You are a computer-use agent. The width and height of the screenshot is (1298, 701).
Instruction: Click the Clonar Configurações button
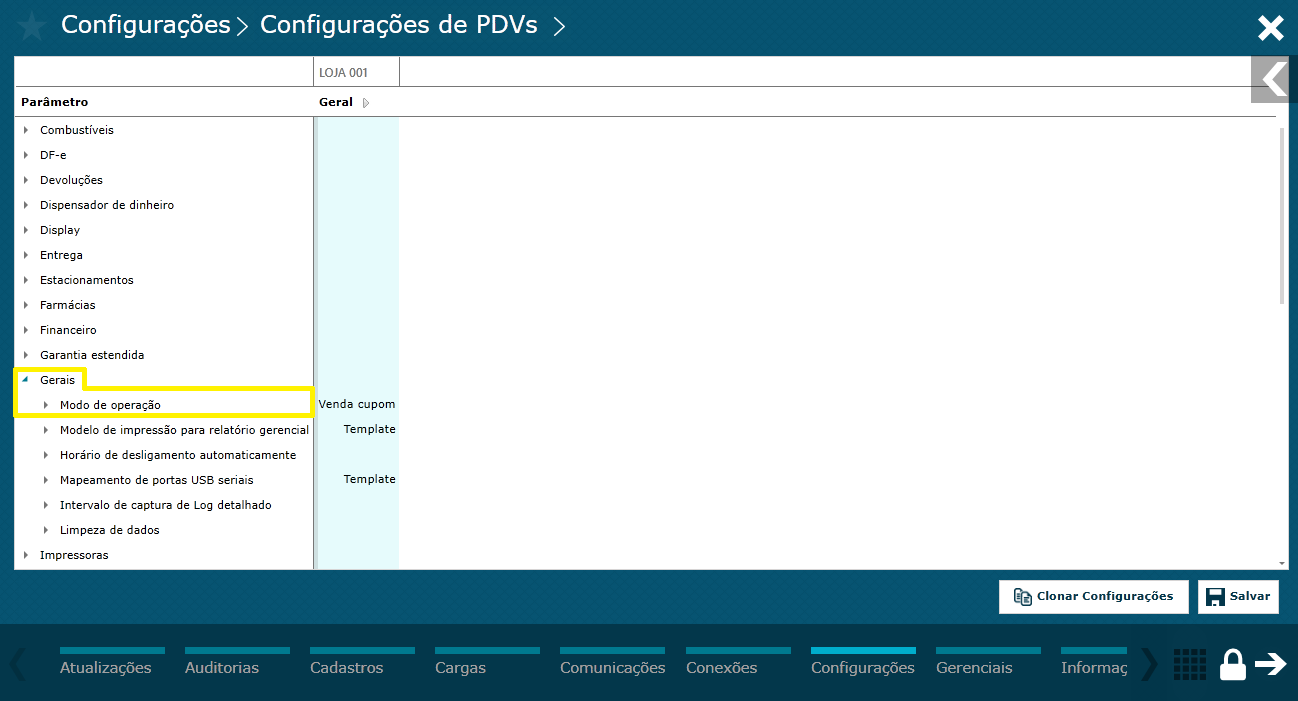[1093, 596]
